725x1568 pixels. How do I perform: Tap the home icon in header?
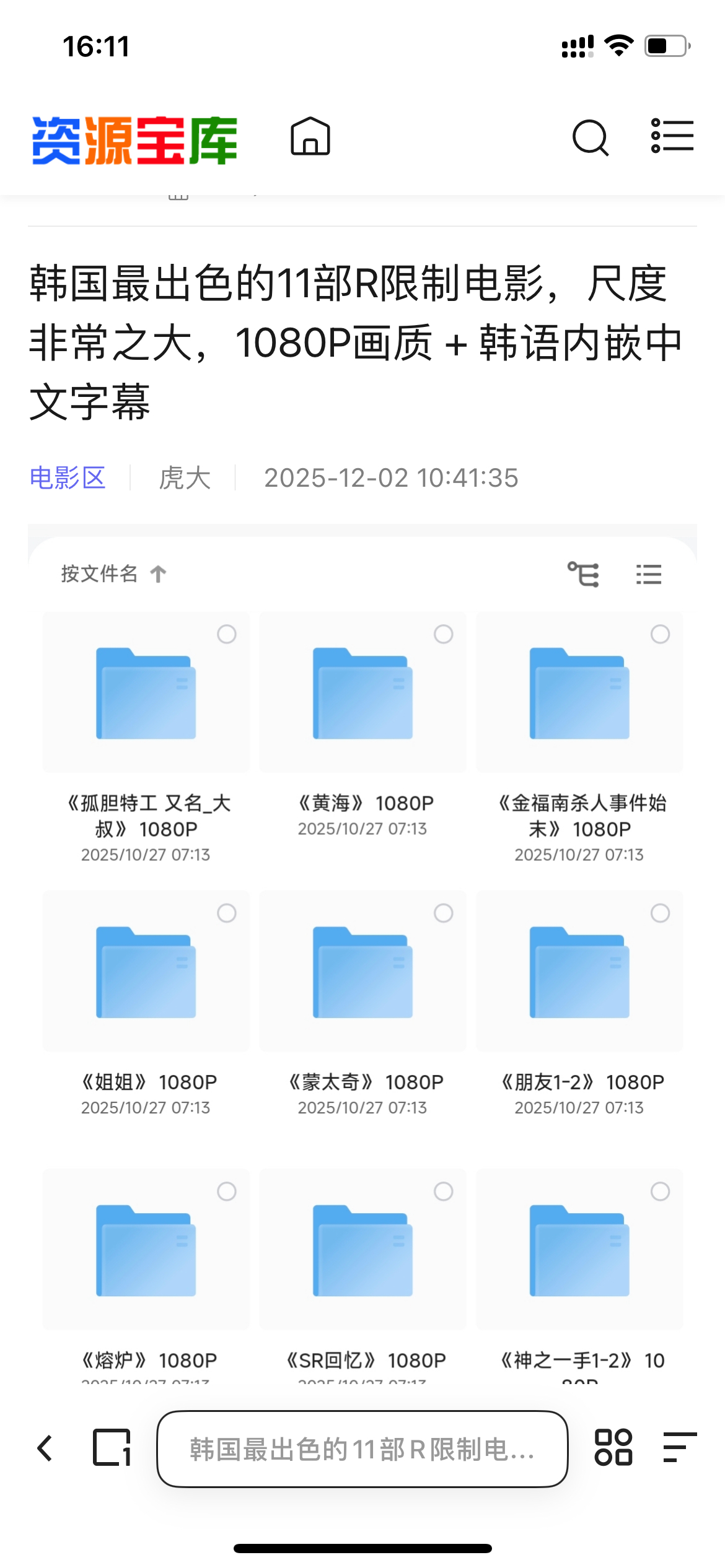310,137
